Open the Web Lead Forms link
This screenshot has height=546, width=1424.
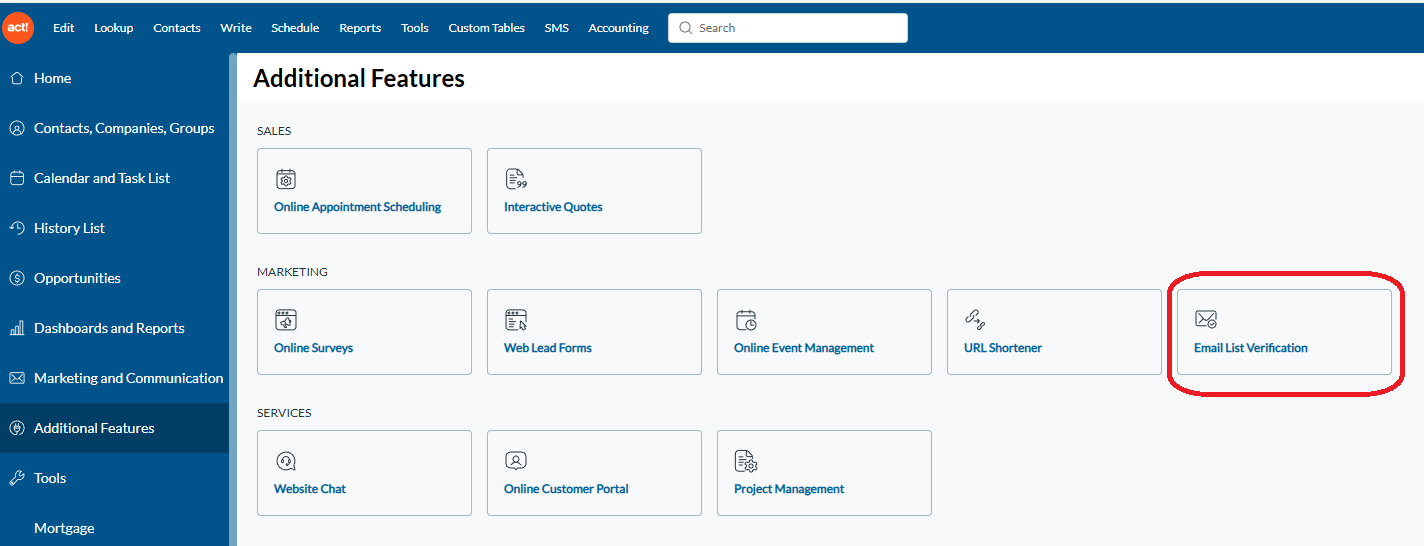548,348
